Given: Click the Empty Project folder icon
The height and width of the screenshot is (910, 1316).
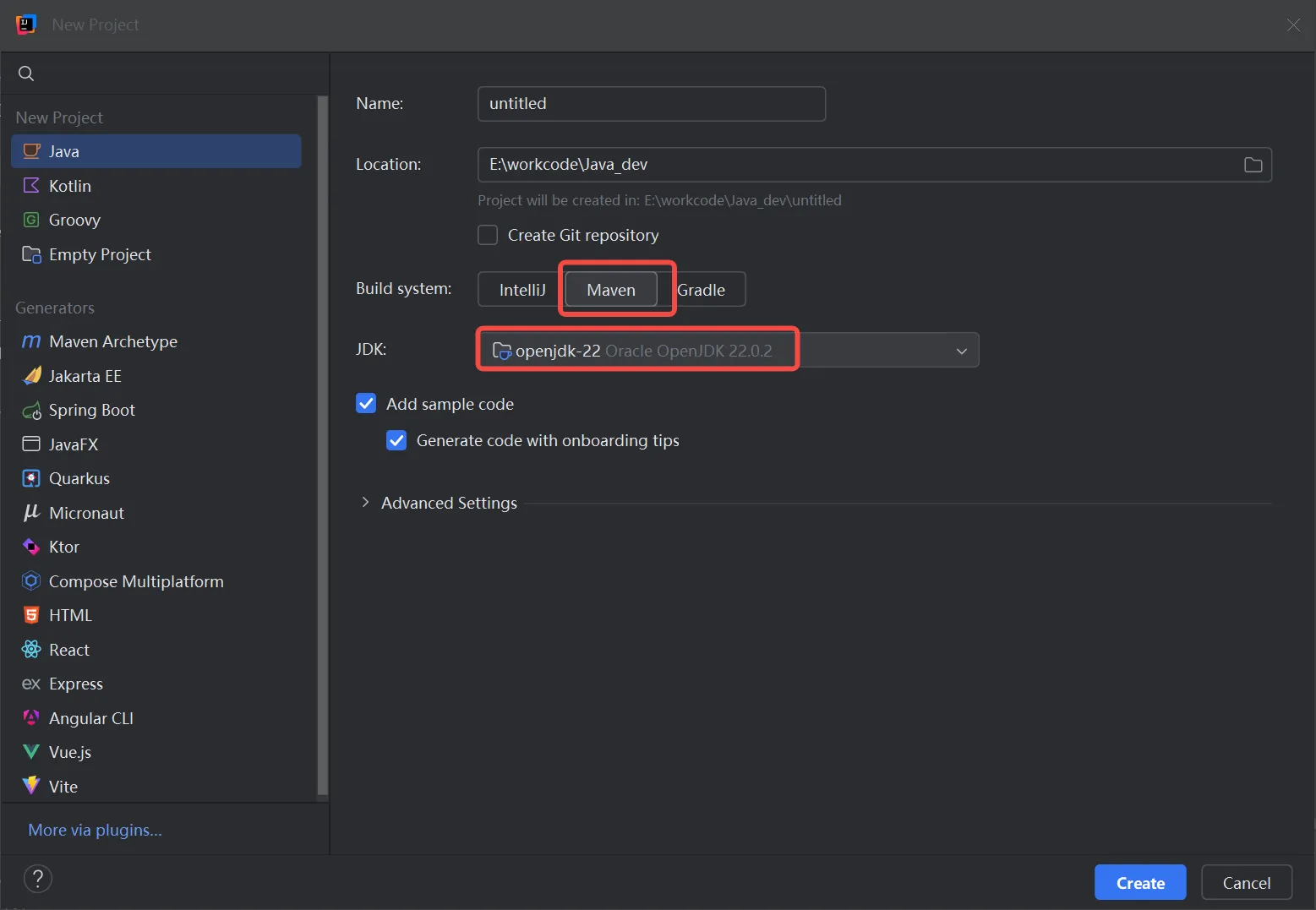Looking at the screenshot, I should pos(31,254).
